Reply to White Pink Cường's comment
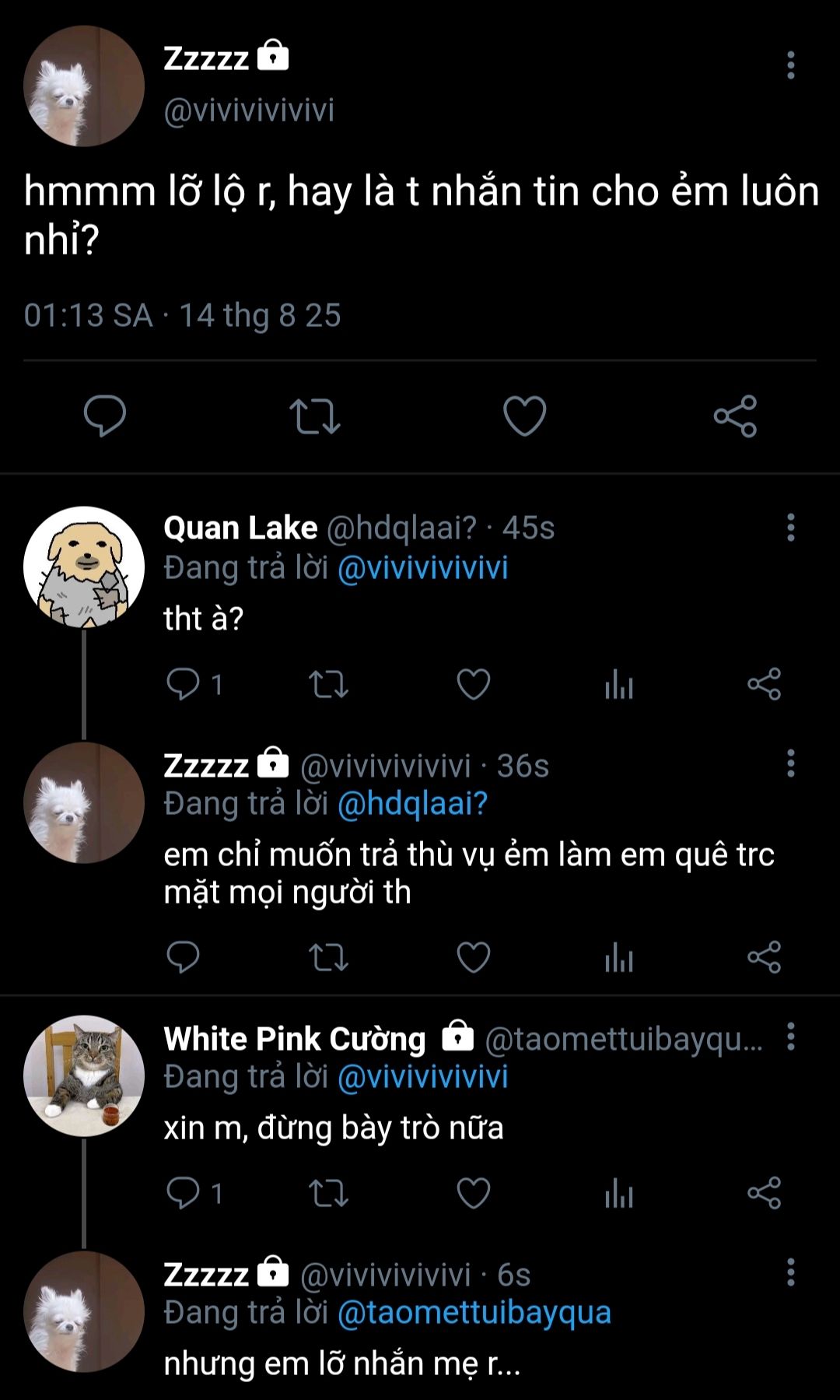840x1400 pixels. click(184, 1193)
